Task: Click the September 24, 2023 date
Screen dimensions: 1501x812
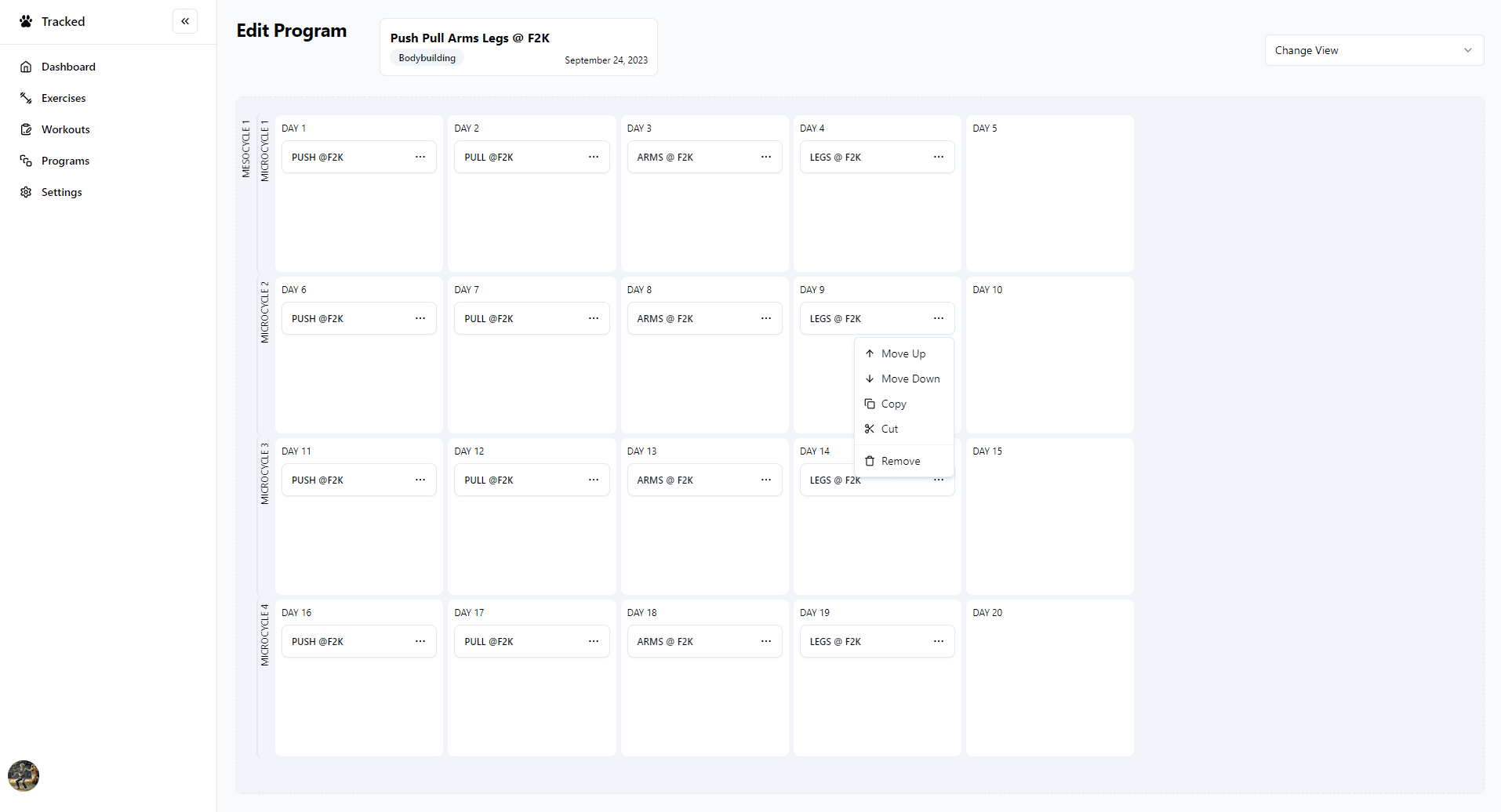Action: tap(606, 60)
